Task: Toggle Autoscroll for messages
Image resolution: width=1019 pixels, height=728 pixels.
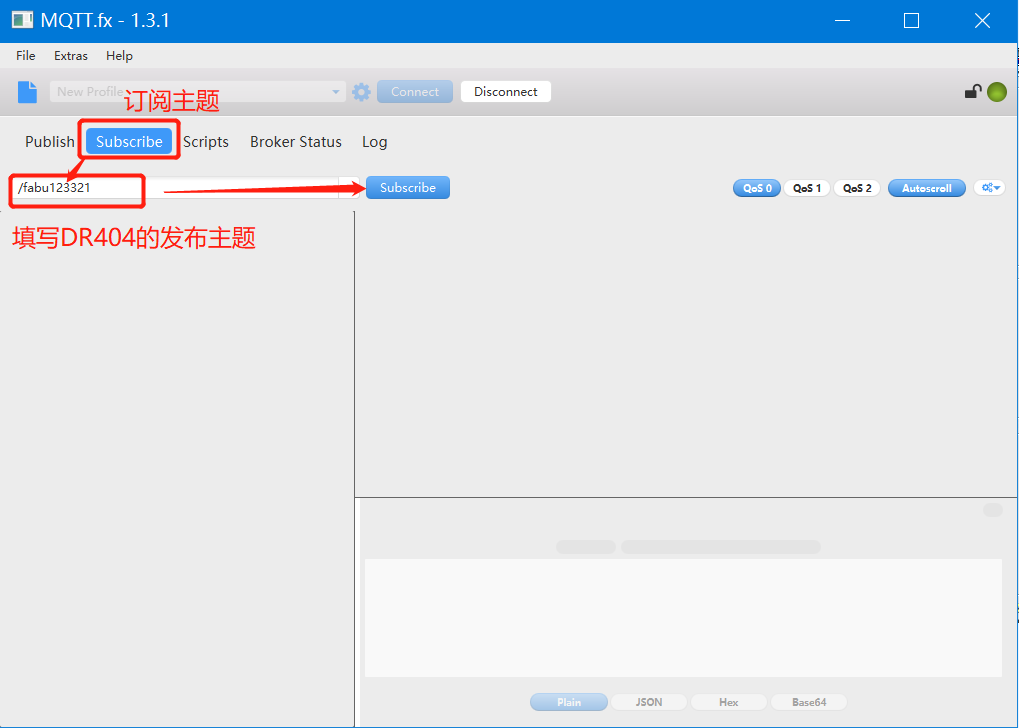Action: pyautogui.click(x=926, y=188)
